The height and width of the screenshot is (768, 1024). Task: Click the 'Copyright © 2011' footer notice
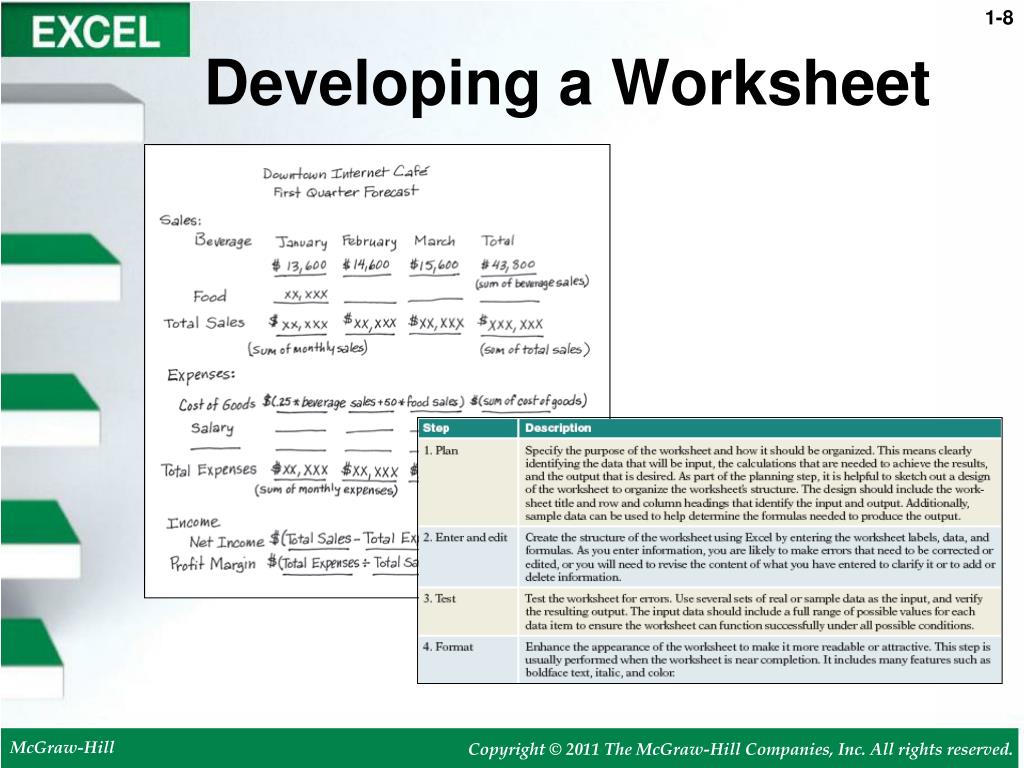pyautogui.click(x=739, y=748)
